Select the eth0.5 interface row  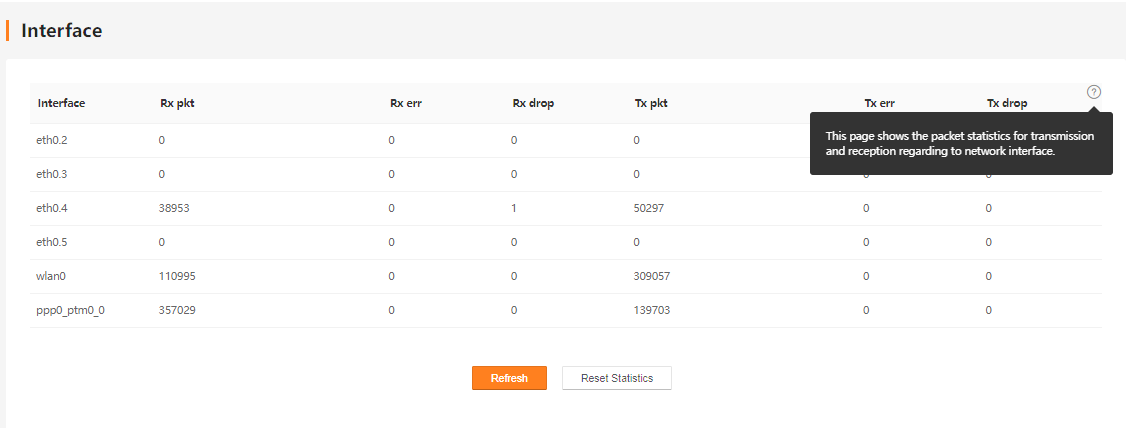[566, 242]
